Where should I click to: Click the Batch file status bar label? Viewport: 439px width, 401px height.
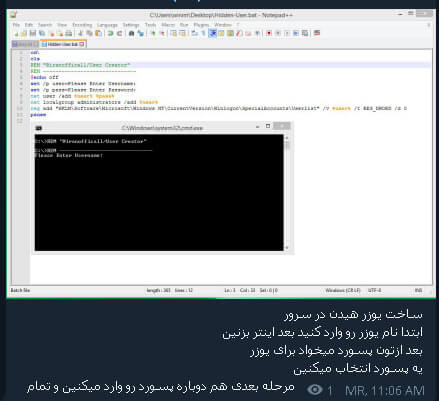pyautogui.click(x=20, y=290)
